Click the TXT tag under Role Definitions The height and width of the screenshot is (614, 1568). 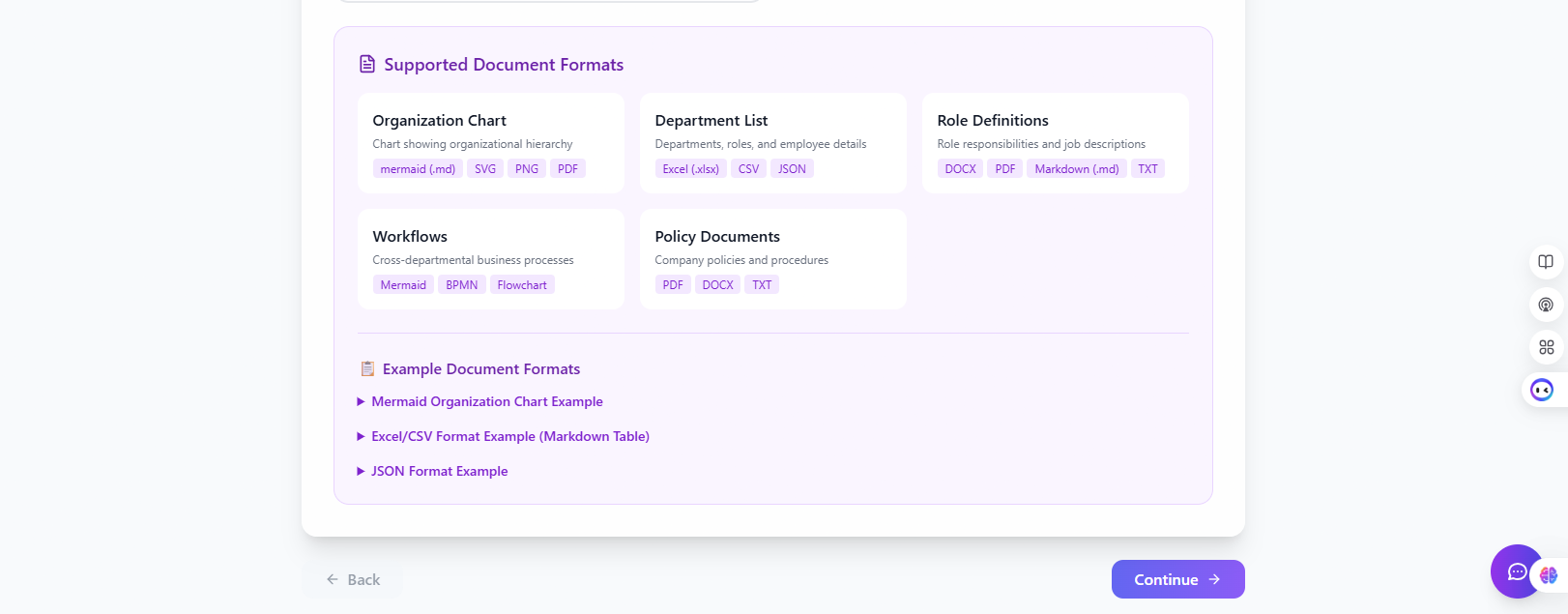click(x=1147, y=168)
